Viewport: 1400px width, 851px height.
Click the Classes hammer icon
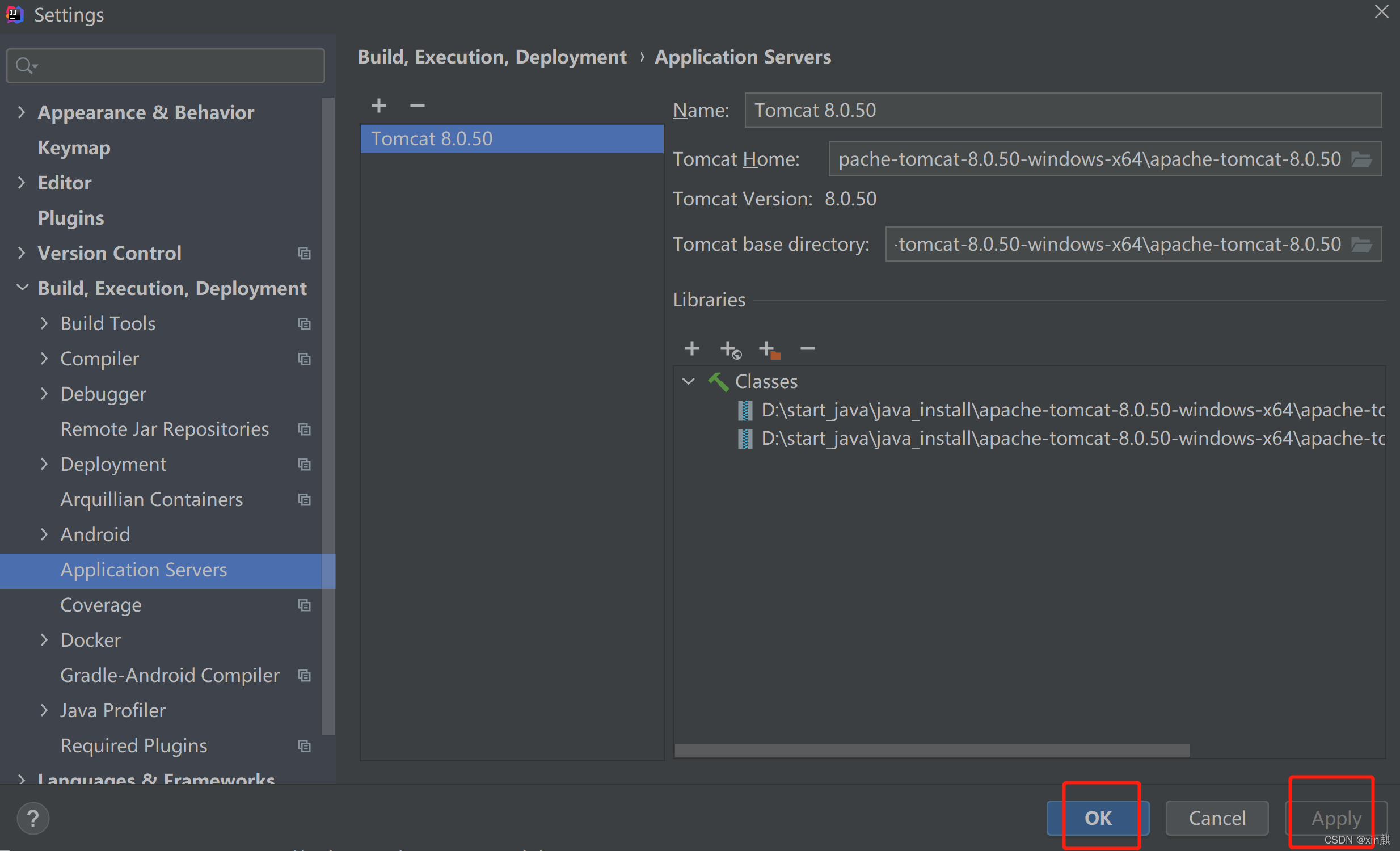pyautogui.click(x=718, y=382)
